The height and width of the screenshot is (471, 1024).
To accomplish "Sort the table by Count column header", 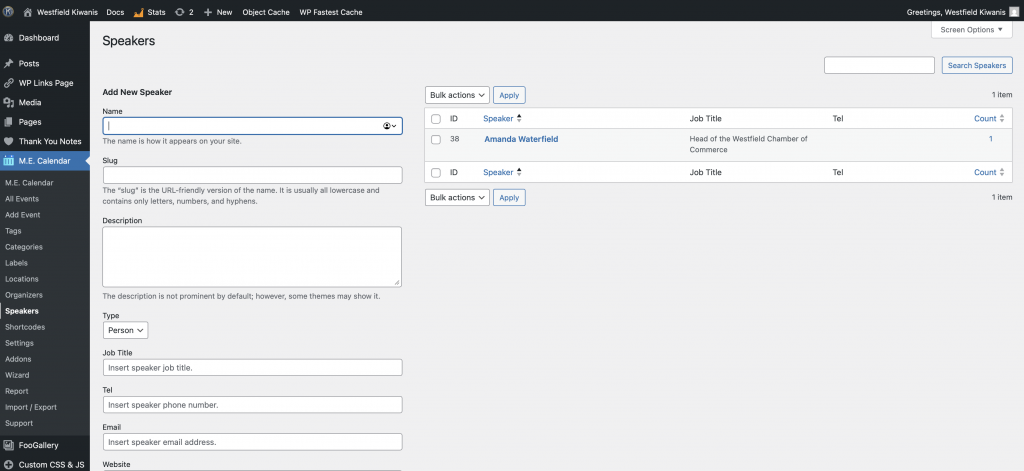I will [x=985, y=119].
